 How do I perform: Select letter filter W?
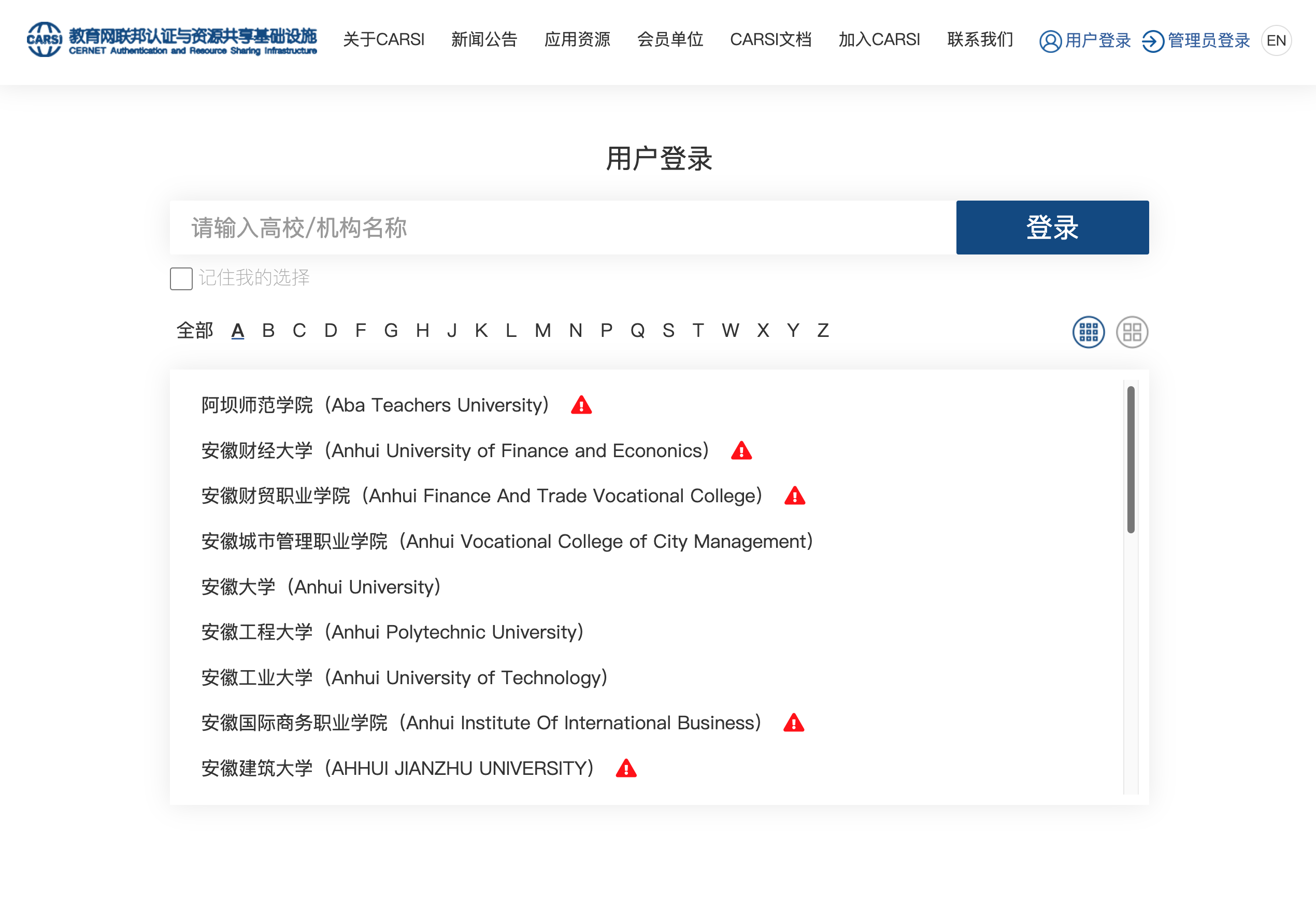pos(731,330)
